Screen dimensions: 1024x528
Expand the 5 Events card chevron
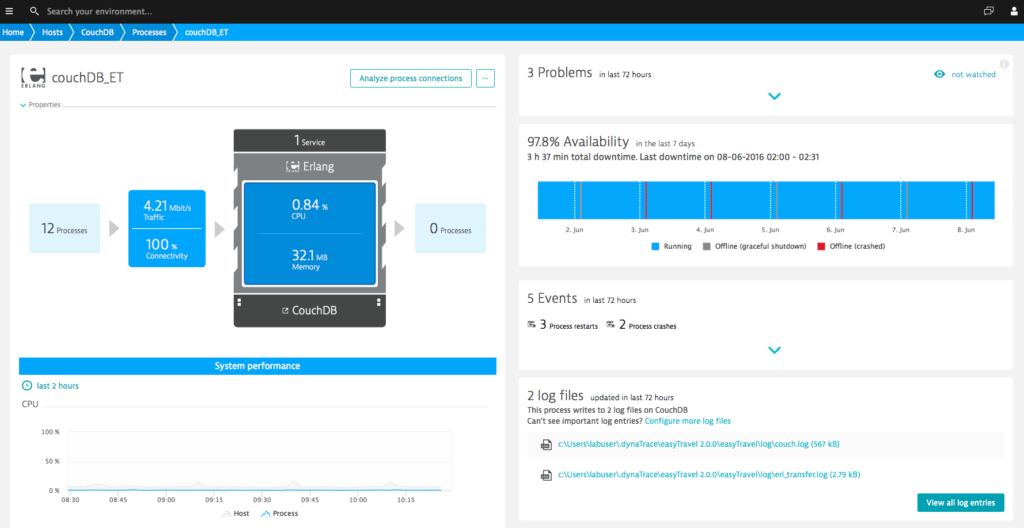click(x=775, y=350)
